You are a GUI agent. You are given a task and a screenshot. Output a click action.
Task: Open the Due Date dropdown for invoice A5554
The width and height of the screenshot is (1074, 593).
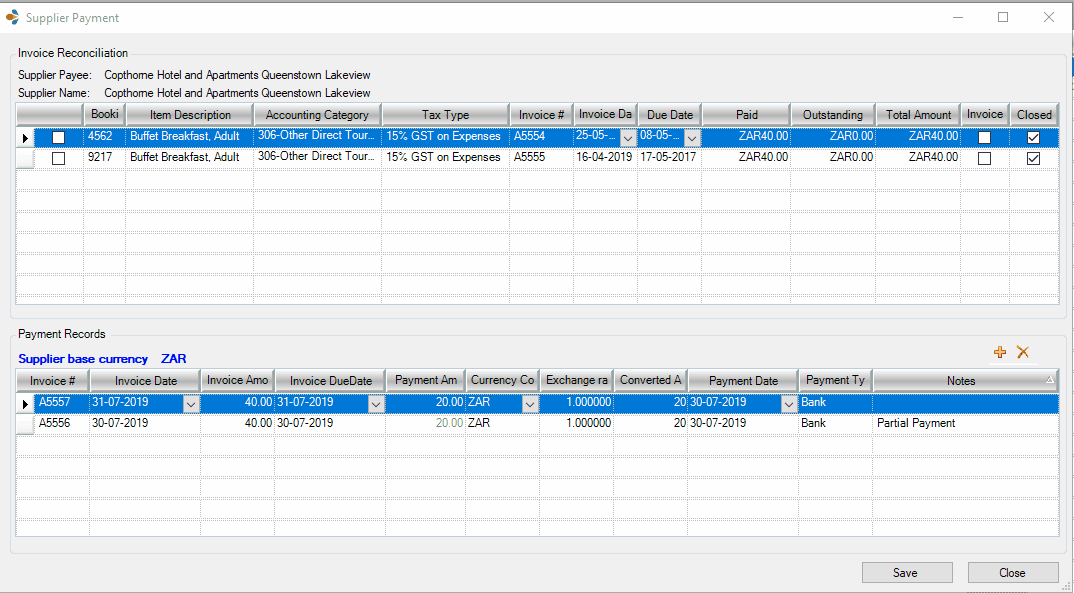692,137
